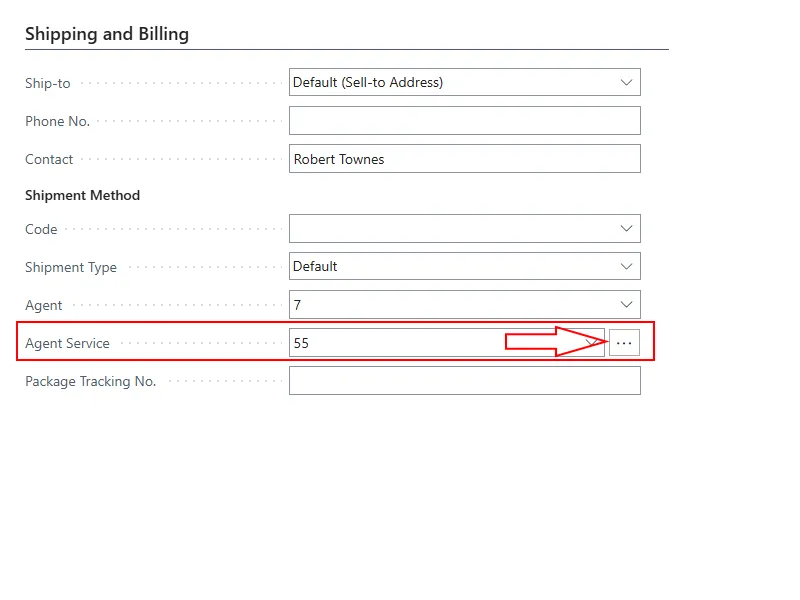Expand the Shipment Method Code dropdown arrow
The width and height of the screenshot is (800, 600).
(x=626, y=229)
